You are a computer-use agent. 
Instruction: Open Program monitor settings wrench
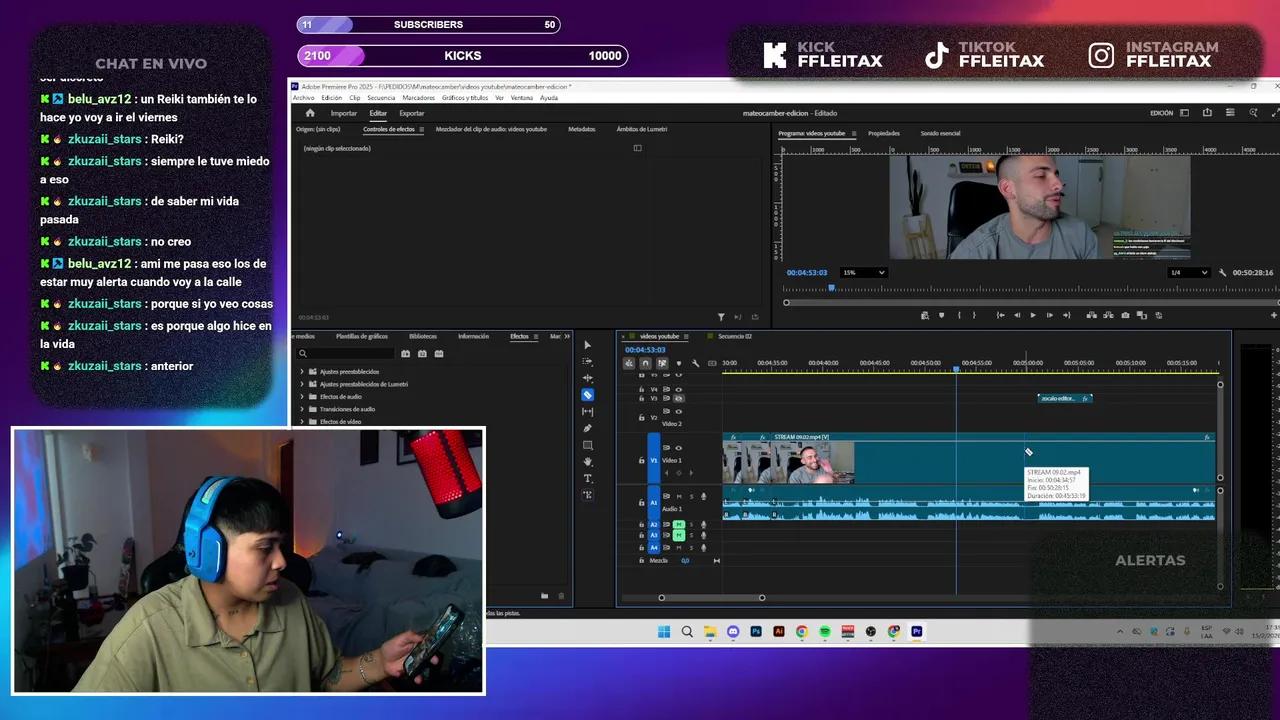(1222, 273)
